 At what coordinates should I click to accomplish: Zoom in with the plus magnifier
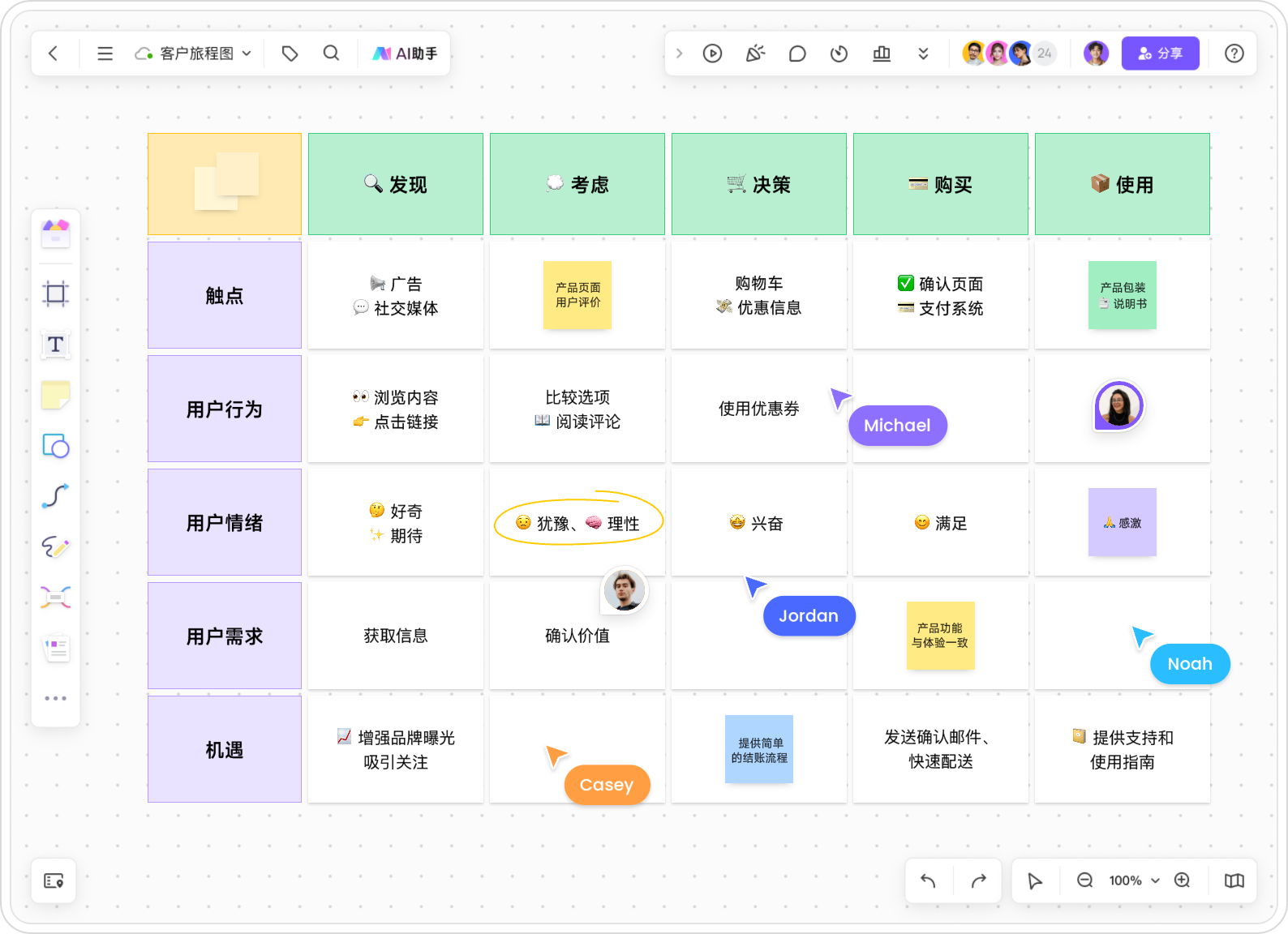click(x=1183, y=880)
